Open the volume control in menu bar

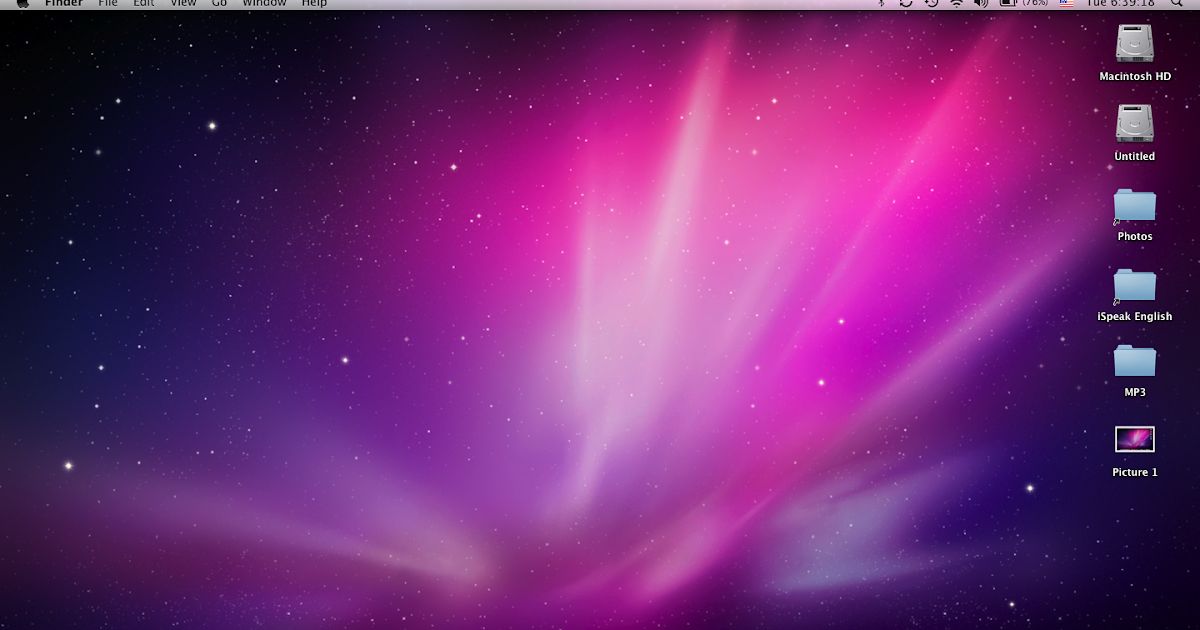[981, 3]
